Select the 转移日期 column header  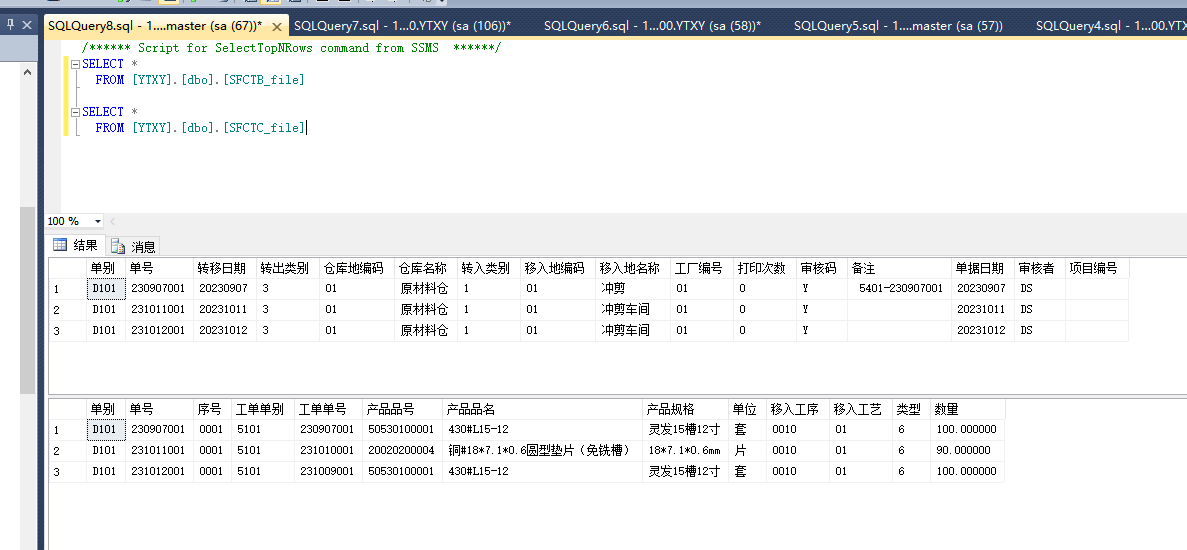click(x=220, y=268)
